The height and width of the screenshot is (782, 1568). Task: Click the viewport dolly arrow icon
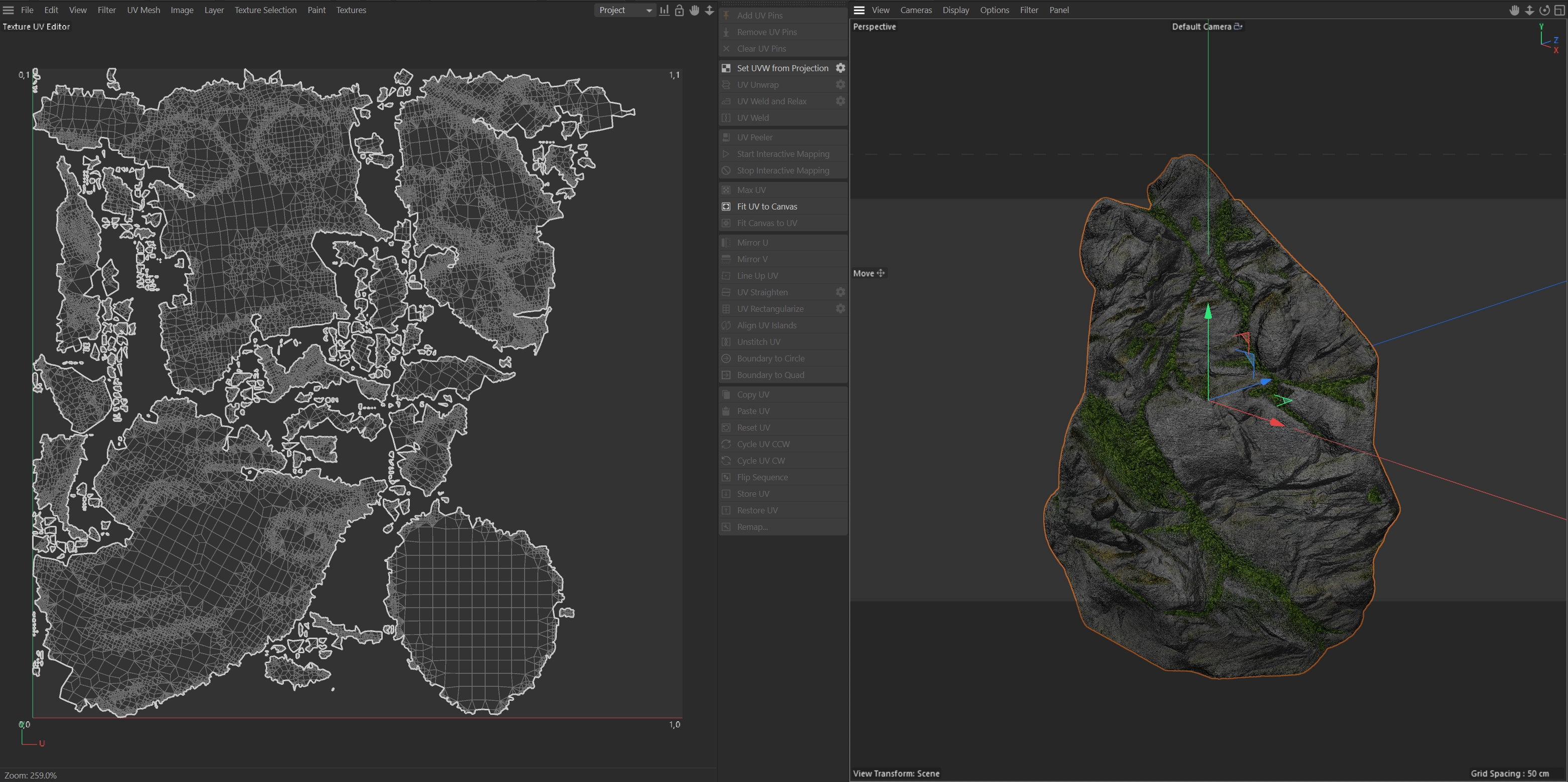tap(1529, 11)
